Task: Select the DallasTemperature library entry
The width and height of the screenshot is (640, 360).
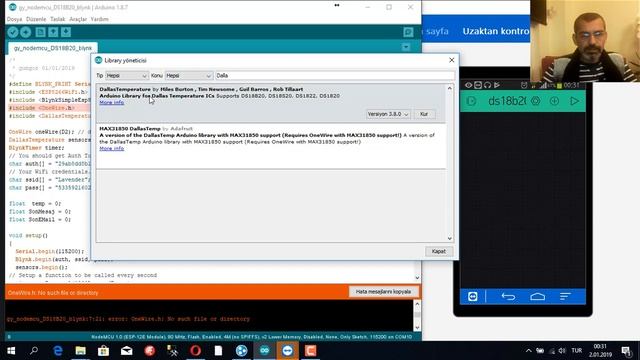Action: tap(271, 103)
